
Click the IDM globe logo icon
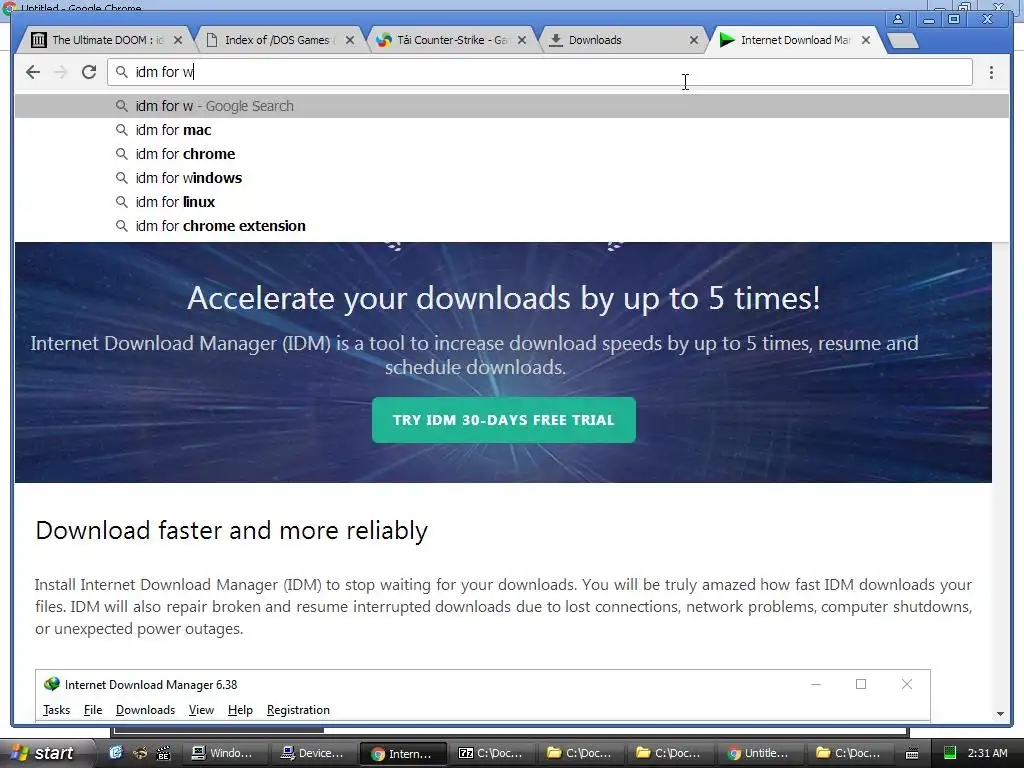[x=52, y=684]
